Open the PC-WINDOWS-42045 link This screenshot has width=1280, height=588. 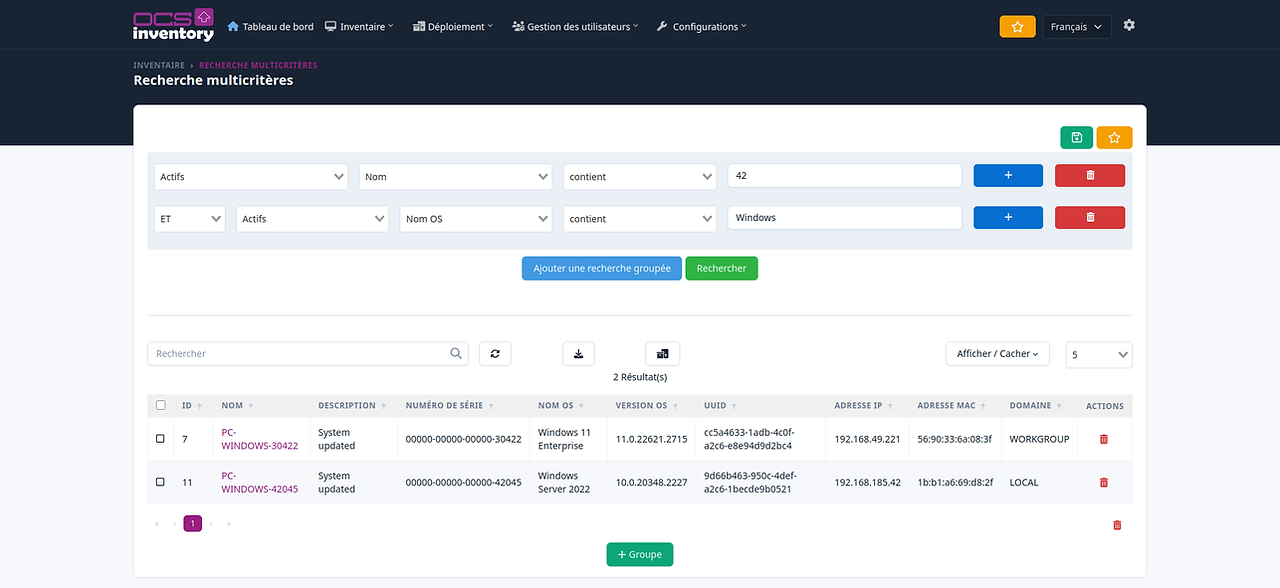(260, 482)
